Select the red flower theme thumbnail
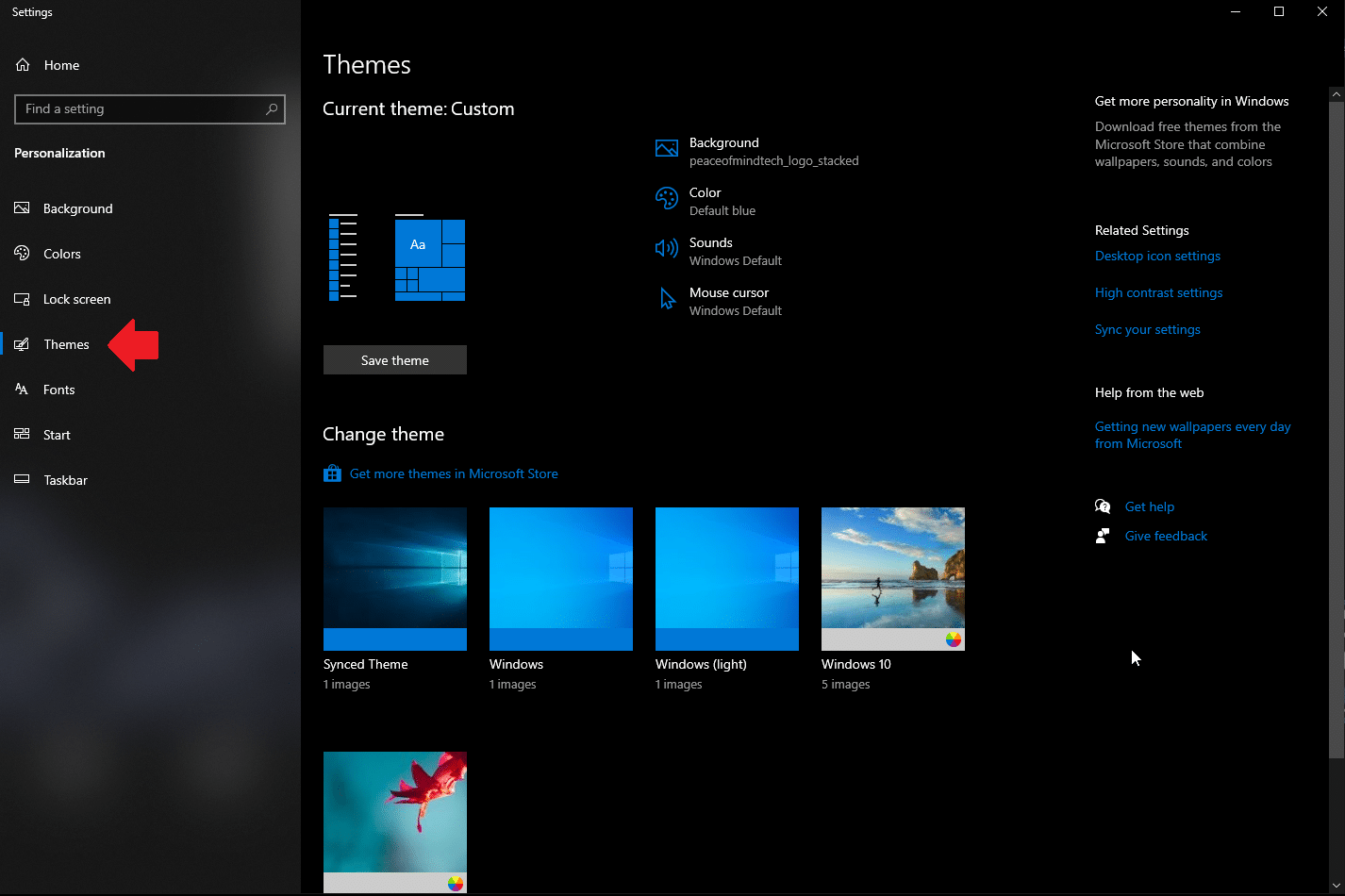Screen dimensions: 1345x896 pyautogui.click(x=395, y=822)
